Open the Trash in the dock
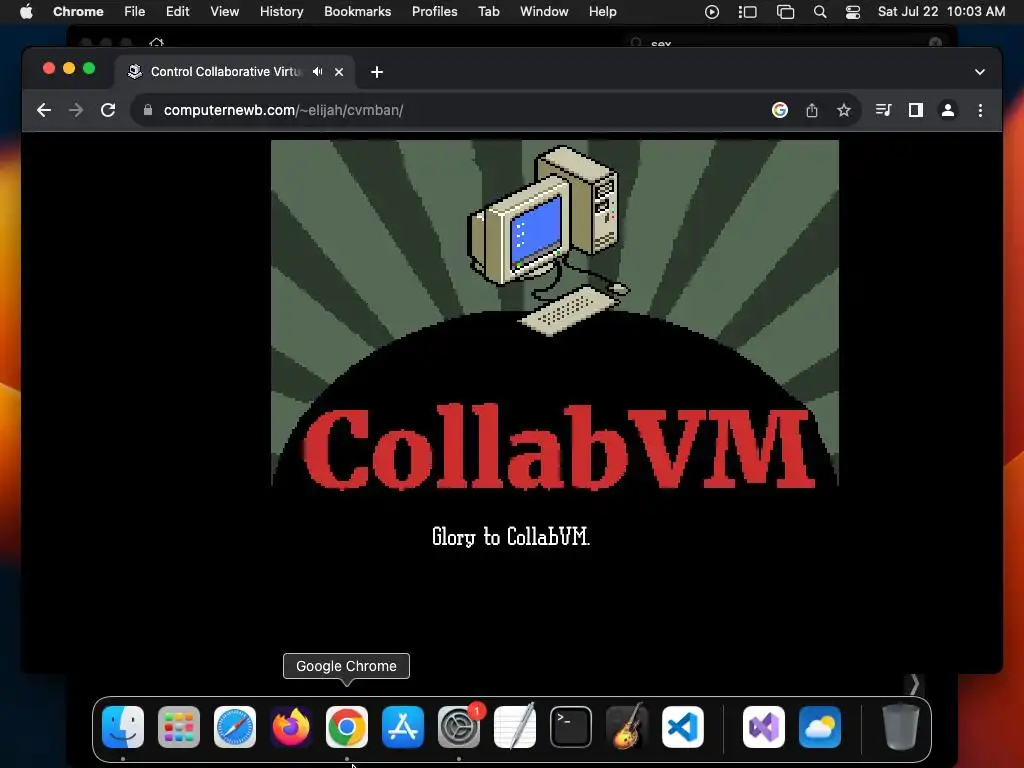 (901, 727)
